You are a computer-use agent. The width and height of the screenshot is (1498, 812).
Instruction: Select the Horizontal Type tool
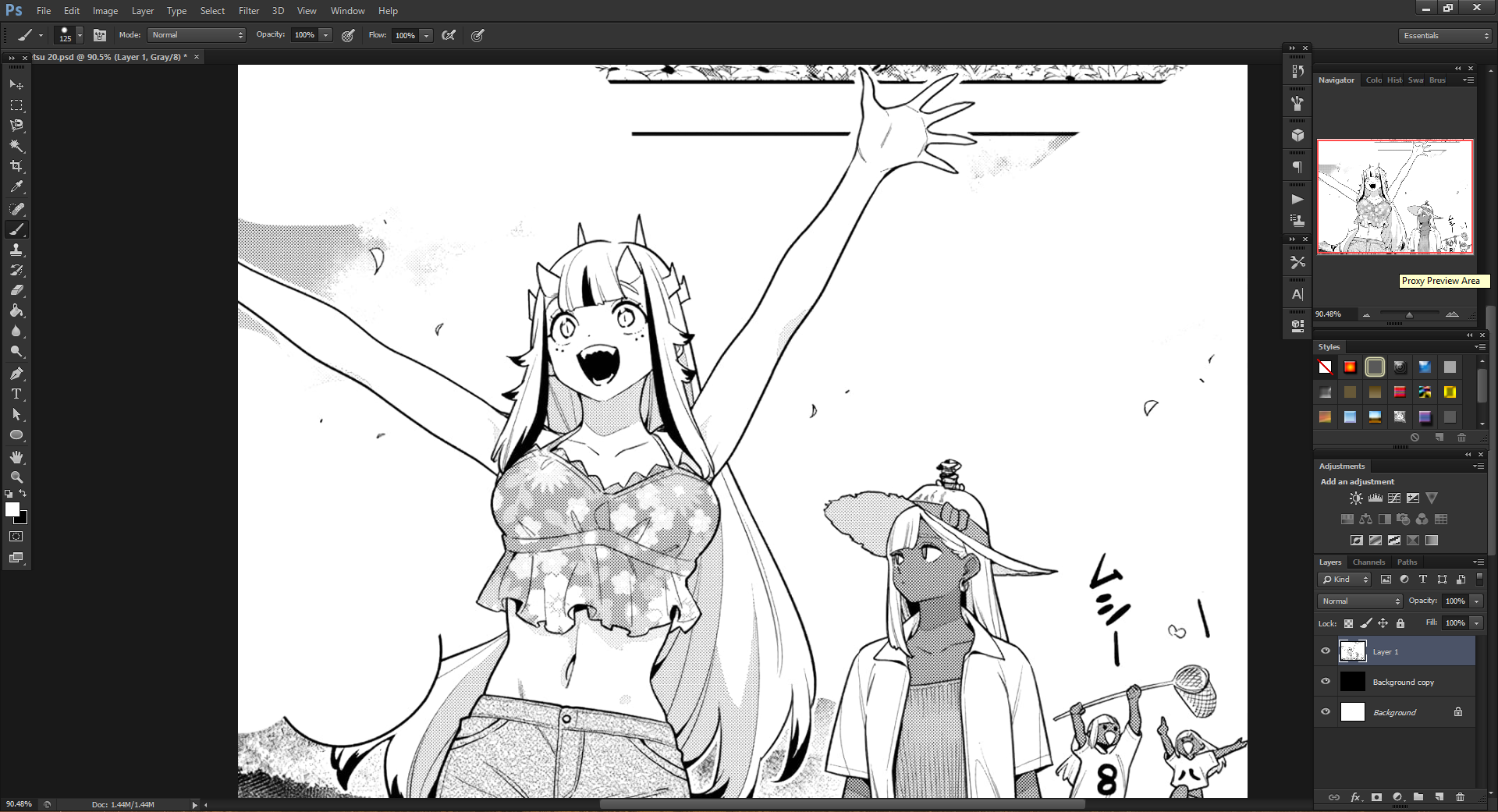[16, 394]
